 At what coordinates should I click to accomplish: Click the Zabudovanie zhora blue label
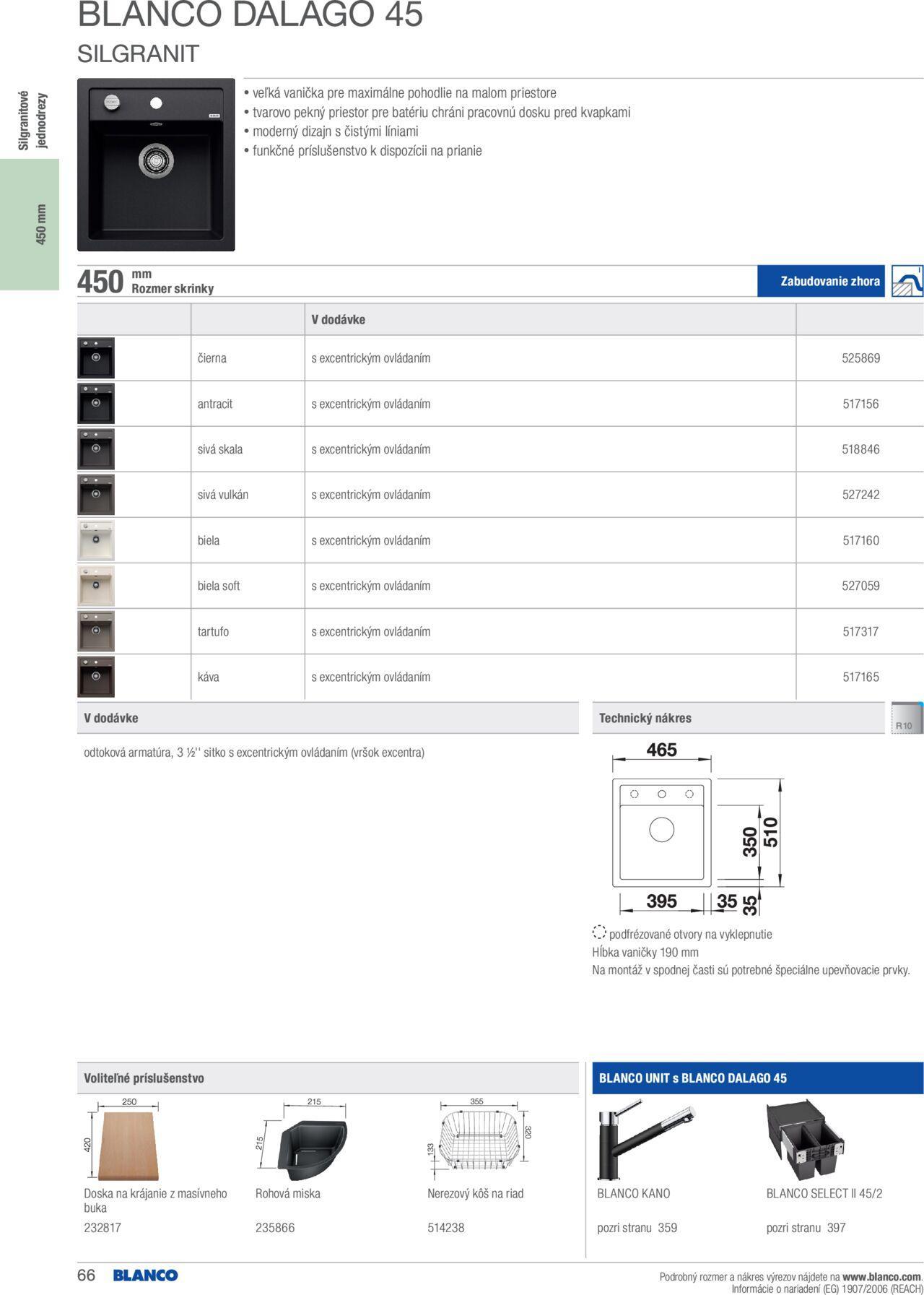point(821,281)
